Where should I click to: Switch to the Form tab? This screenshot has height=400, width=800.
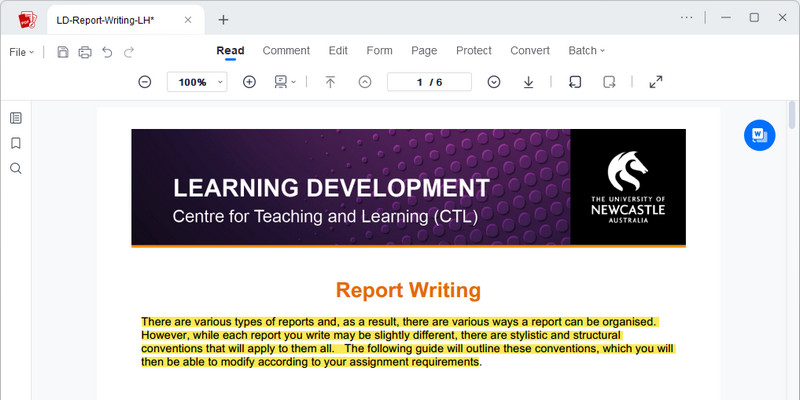click(380, 51)
